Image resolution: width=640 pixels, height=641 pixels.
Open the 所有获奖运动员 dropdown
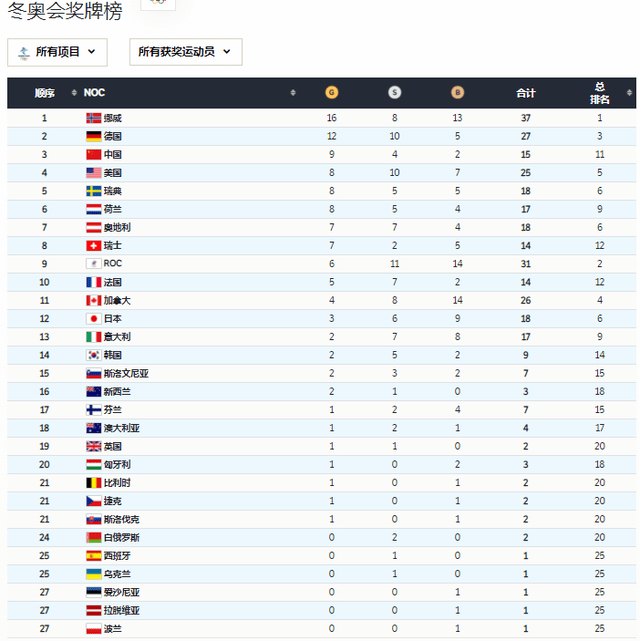[186, 52]
